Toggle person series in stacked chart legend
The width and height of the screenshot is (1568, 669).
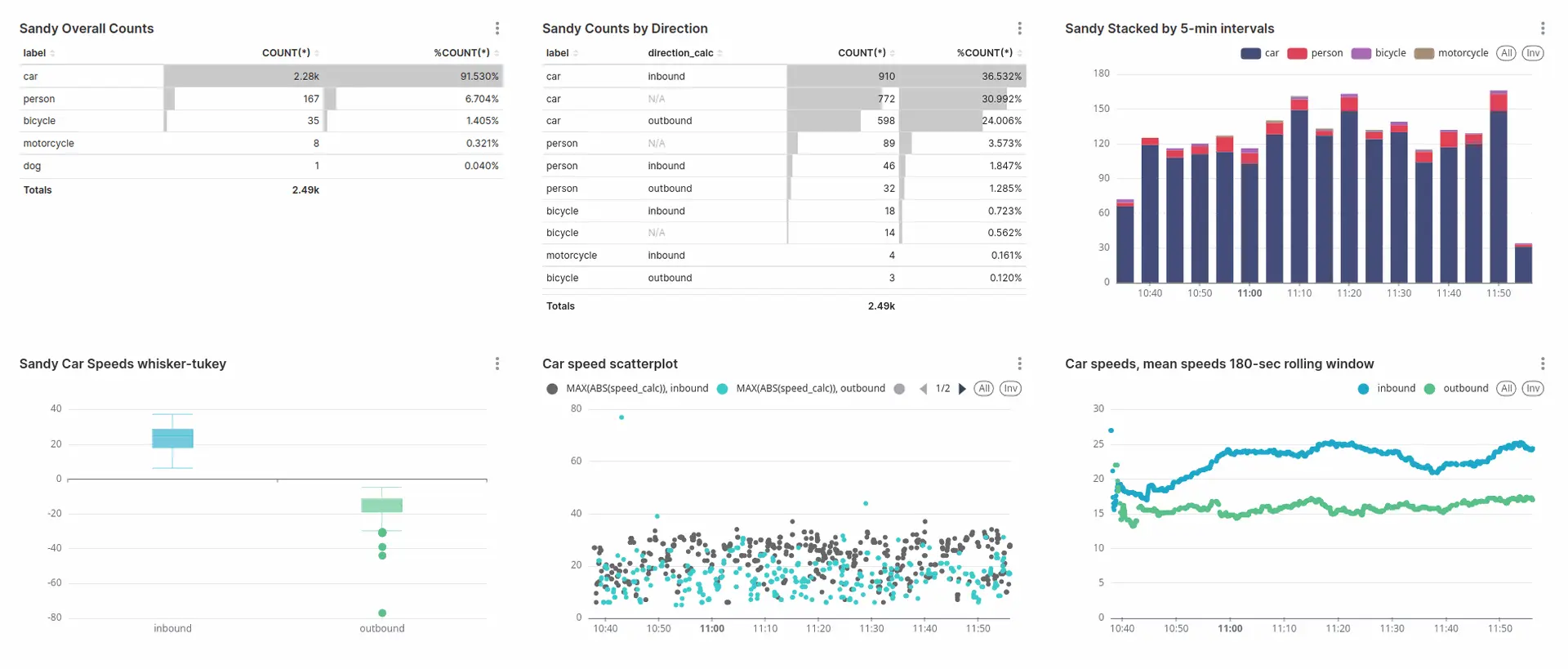coord(1315,53)
